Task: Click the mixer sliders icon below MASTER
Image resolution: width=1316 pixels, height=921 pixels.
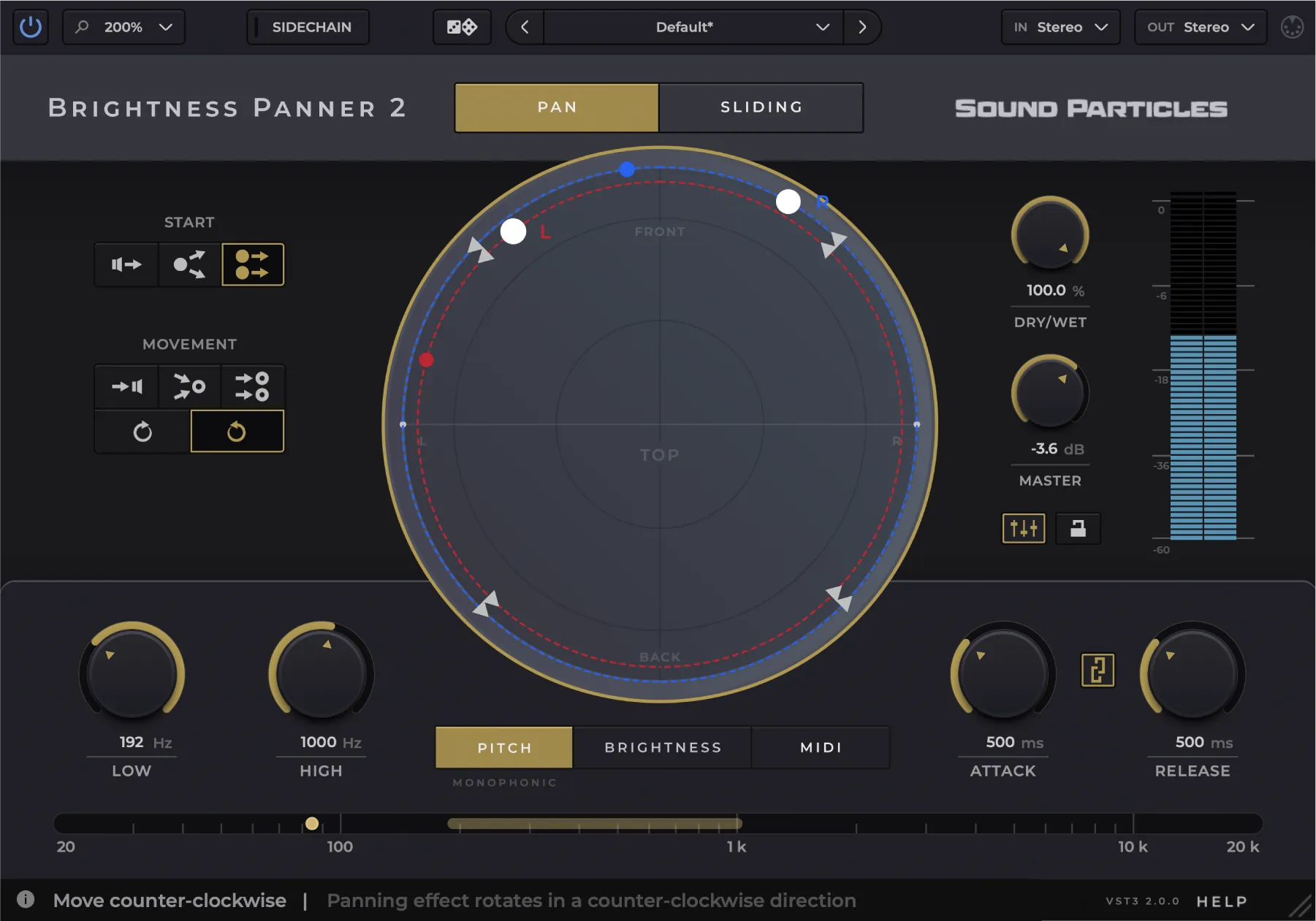Action: coord(1024,528)
